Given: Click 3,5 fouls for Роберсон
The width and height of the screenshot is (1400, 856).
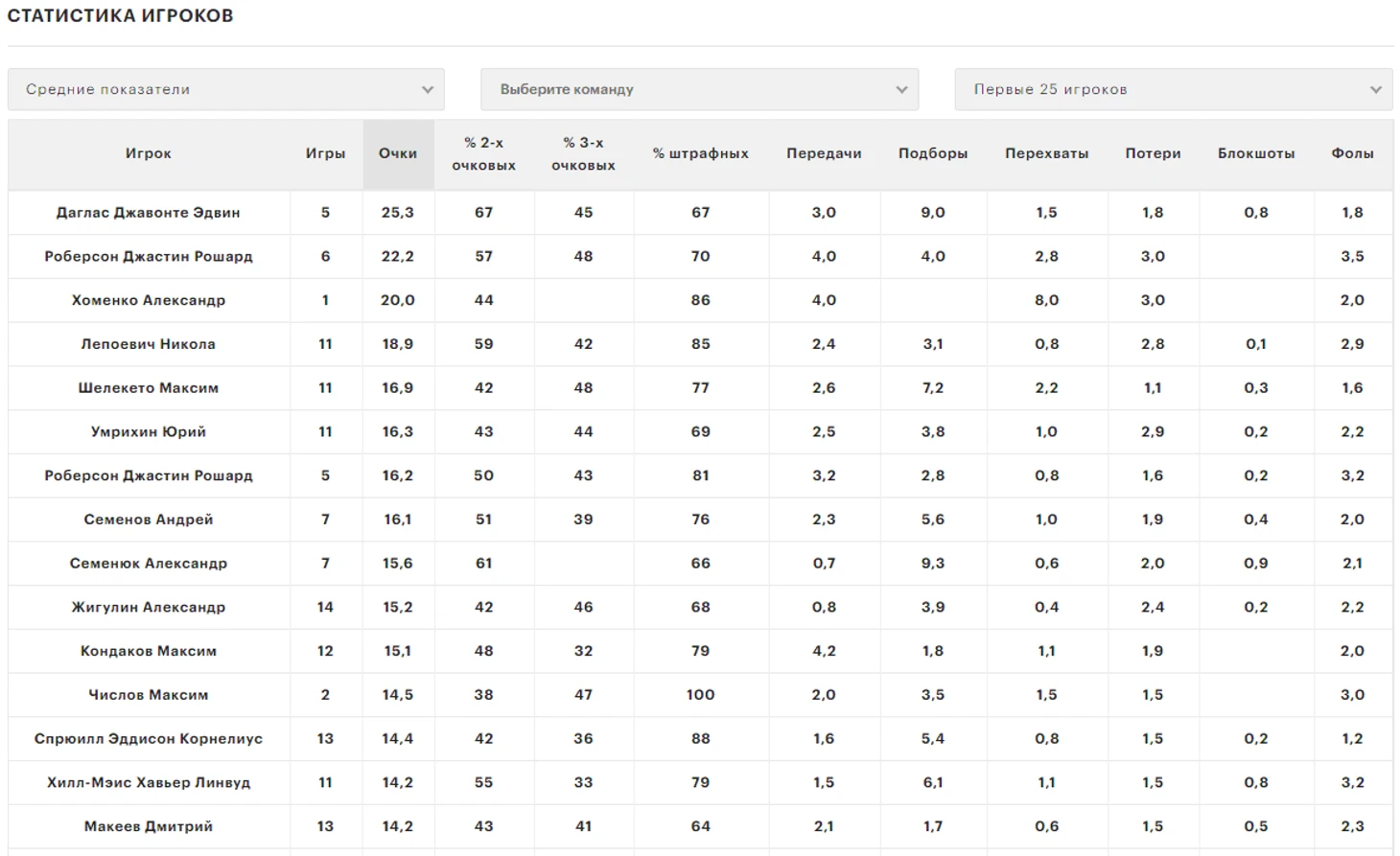Looking at the screenshot, I should click(x=1353, y=257).
